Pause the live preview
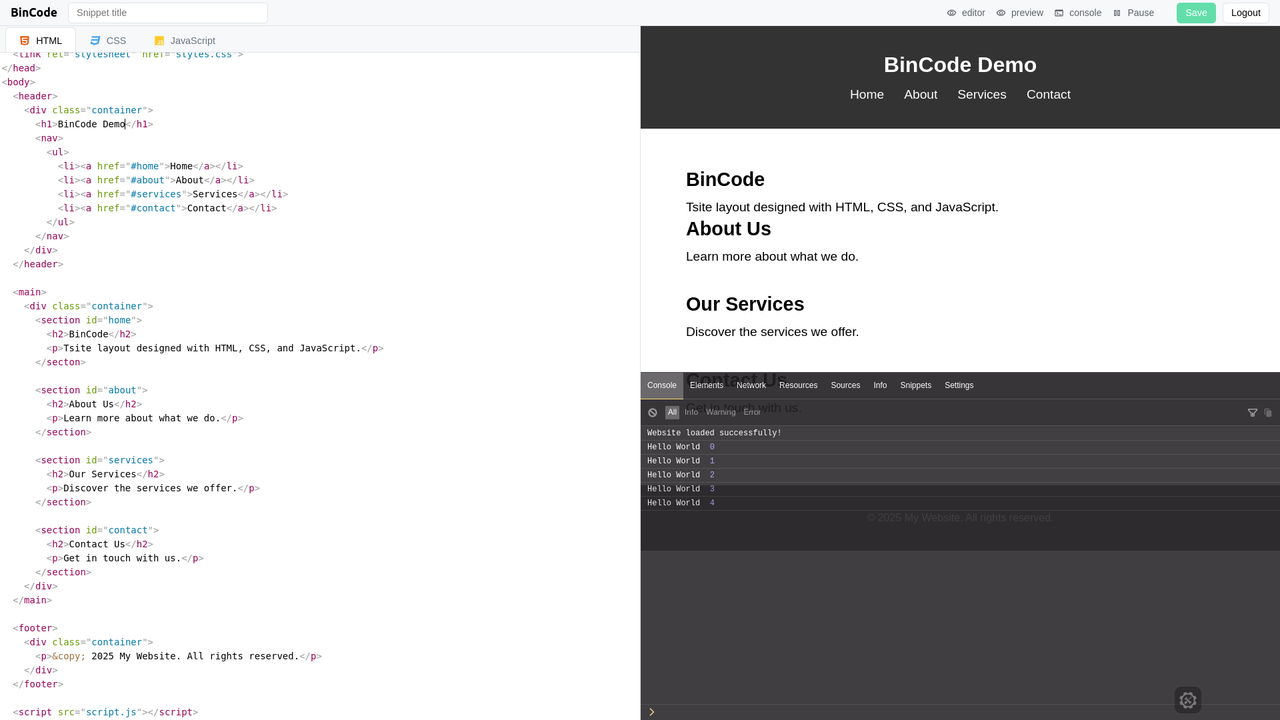 1133,13
